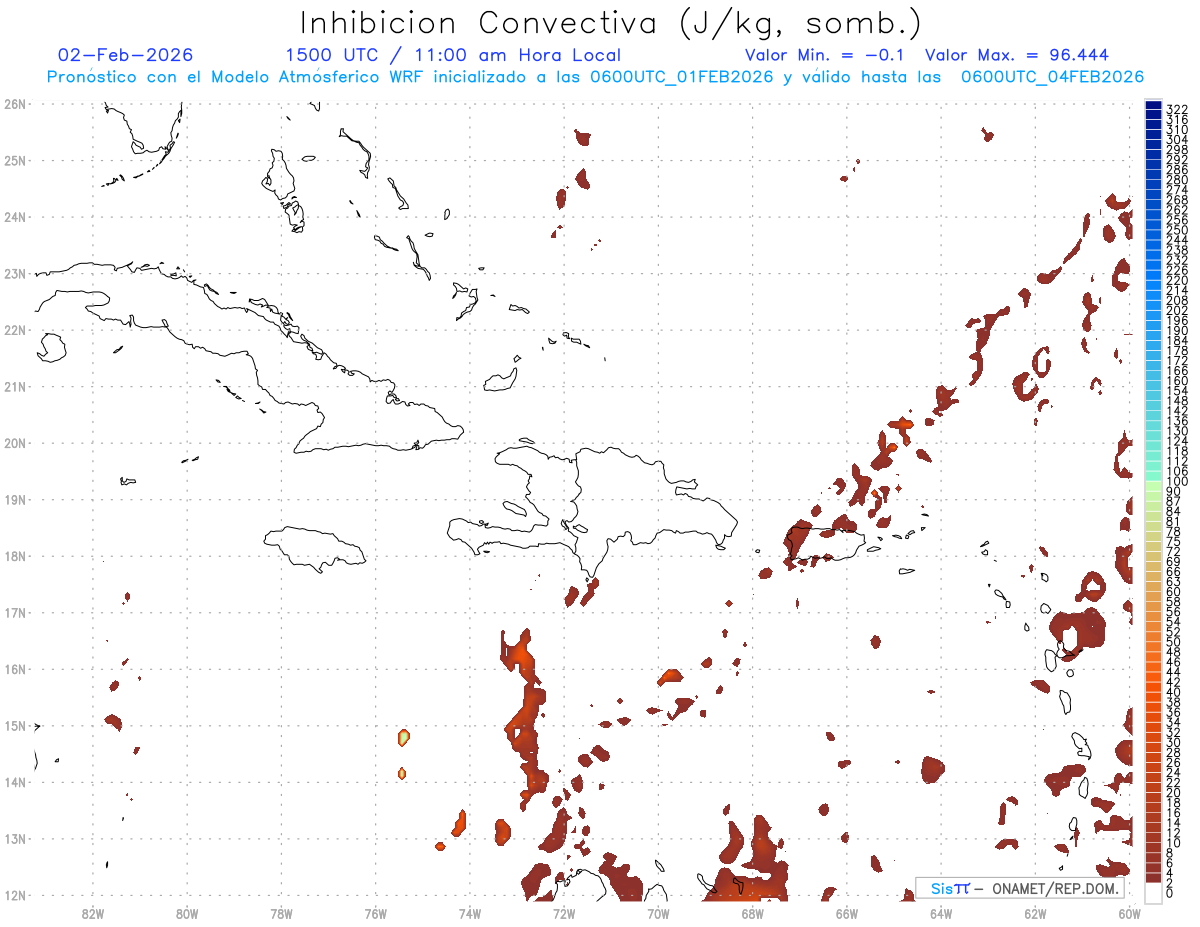The height and width of the screenshot is (927, 1200).
Task: Click the "0600UTC_04FEB2026" valid-until time
Action: (1052, 77)
